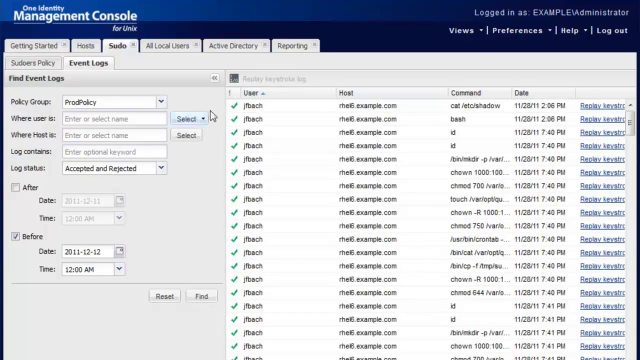This screenshot has height=360, width=640.
Task: Sort by the Host column header
Action: (392, 93)
